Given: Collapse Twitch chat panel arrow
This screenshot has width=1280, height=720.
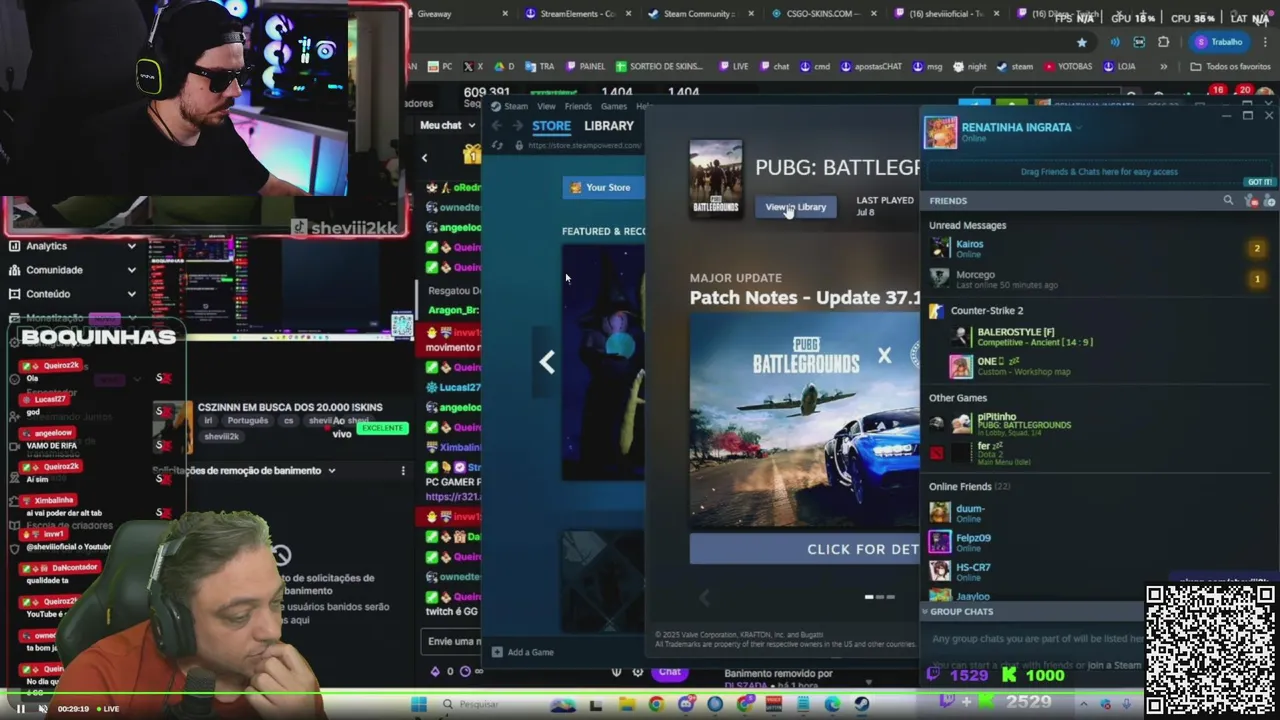Looking at the screenshot, I should pyautogui.click(x=424, y=158).
